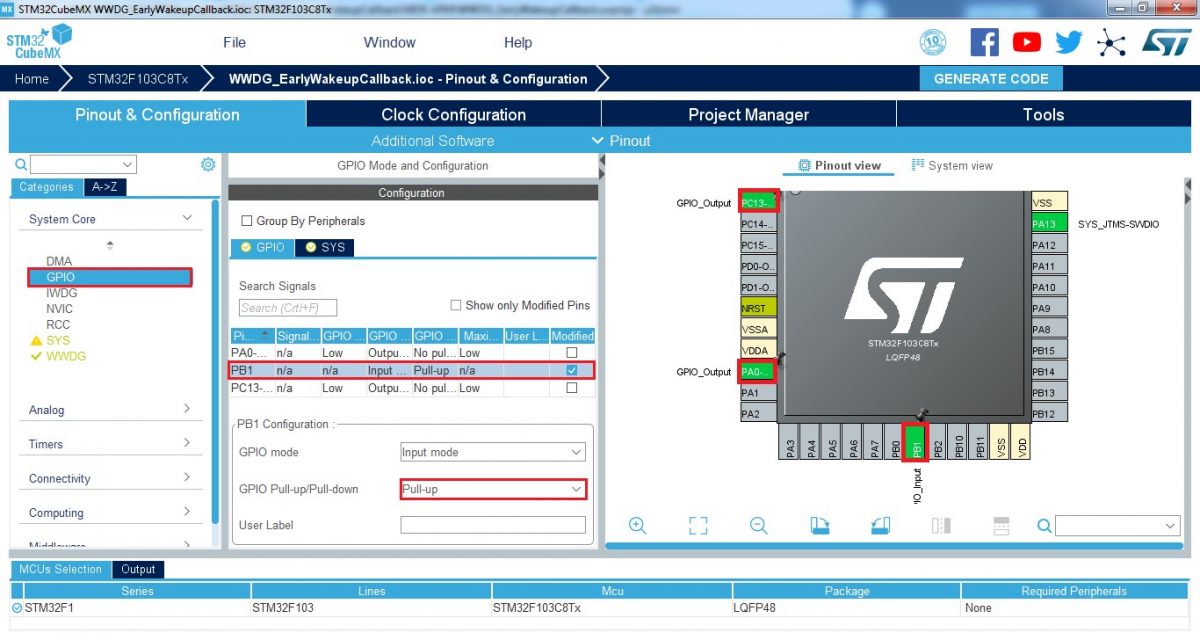This screenshot has height=640, width=1200.
Task: Rotate the chip view counterclockwise
Action: [880, 524]
